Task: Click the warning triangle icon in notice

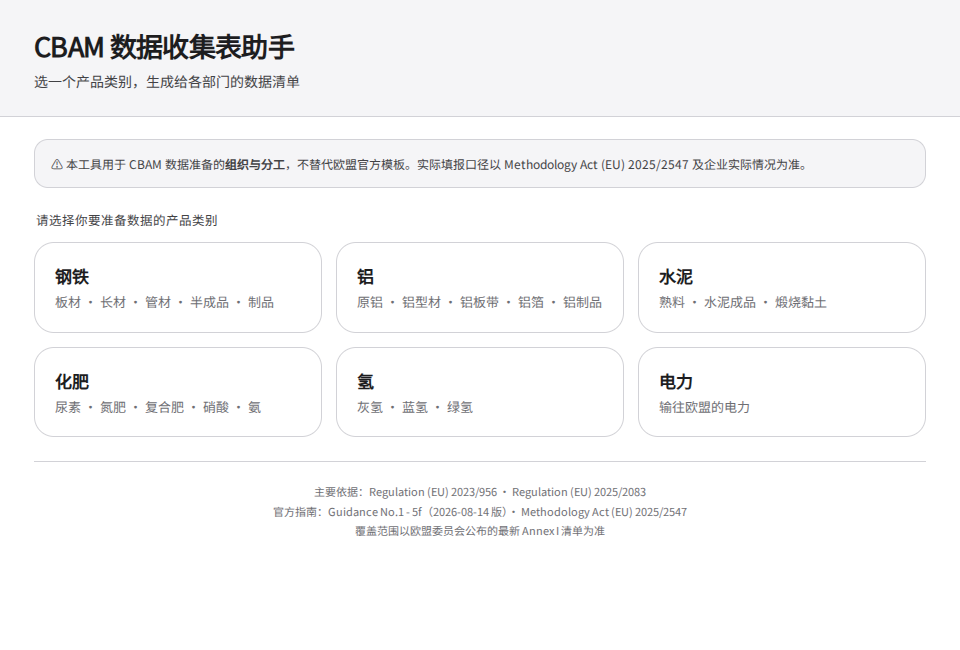Action: coord(57,165)
